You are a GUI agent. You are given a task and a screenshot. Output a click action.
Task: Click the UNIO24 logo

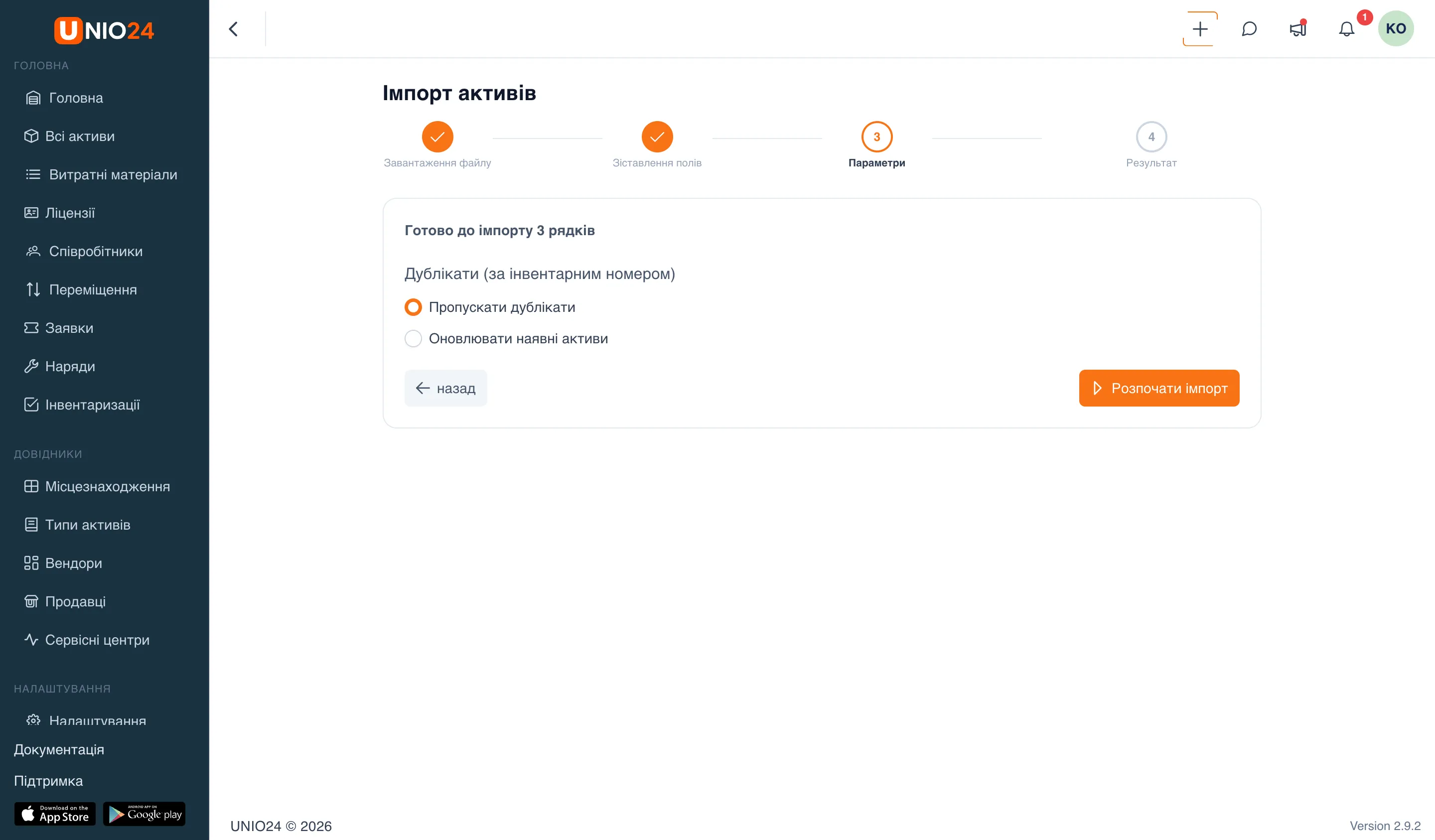pyautogui.click(x=104, y=30)
